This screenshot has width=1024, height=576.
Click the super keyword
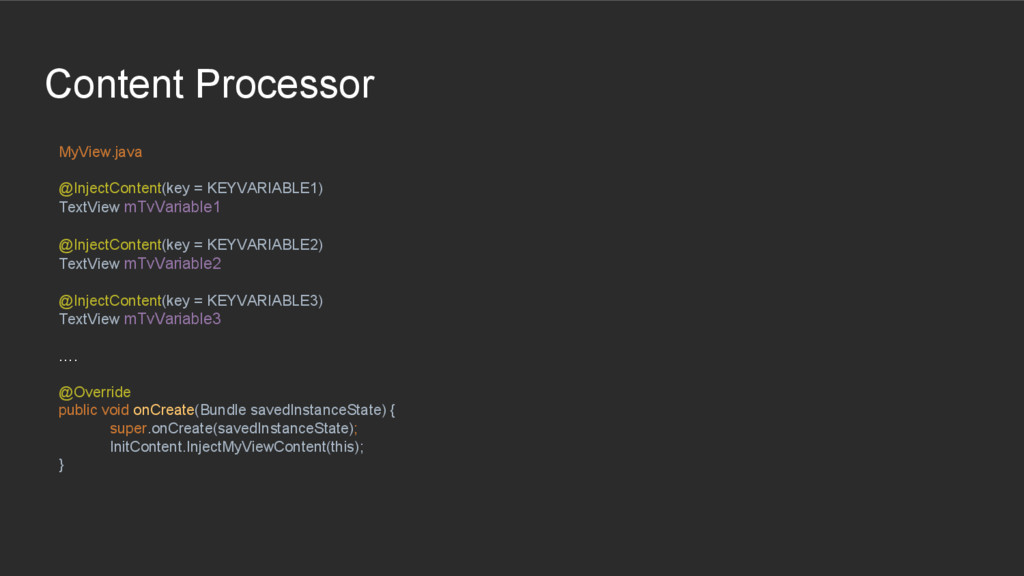point(128,428)
